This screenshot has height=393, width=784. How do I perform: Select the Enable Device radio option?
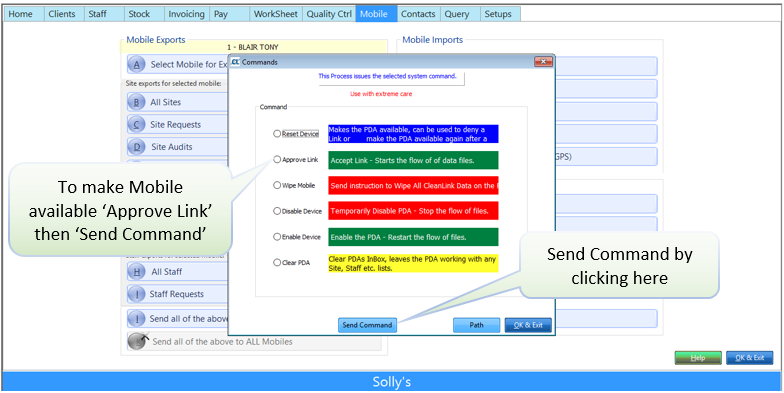(276, 237)
